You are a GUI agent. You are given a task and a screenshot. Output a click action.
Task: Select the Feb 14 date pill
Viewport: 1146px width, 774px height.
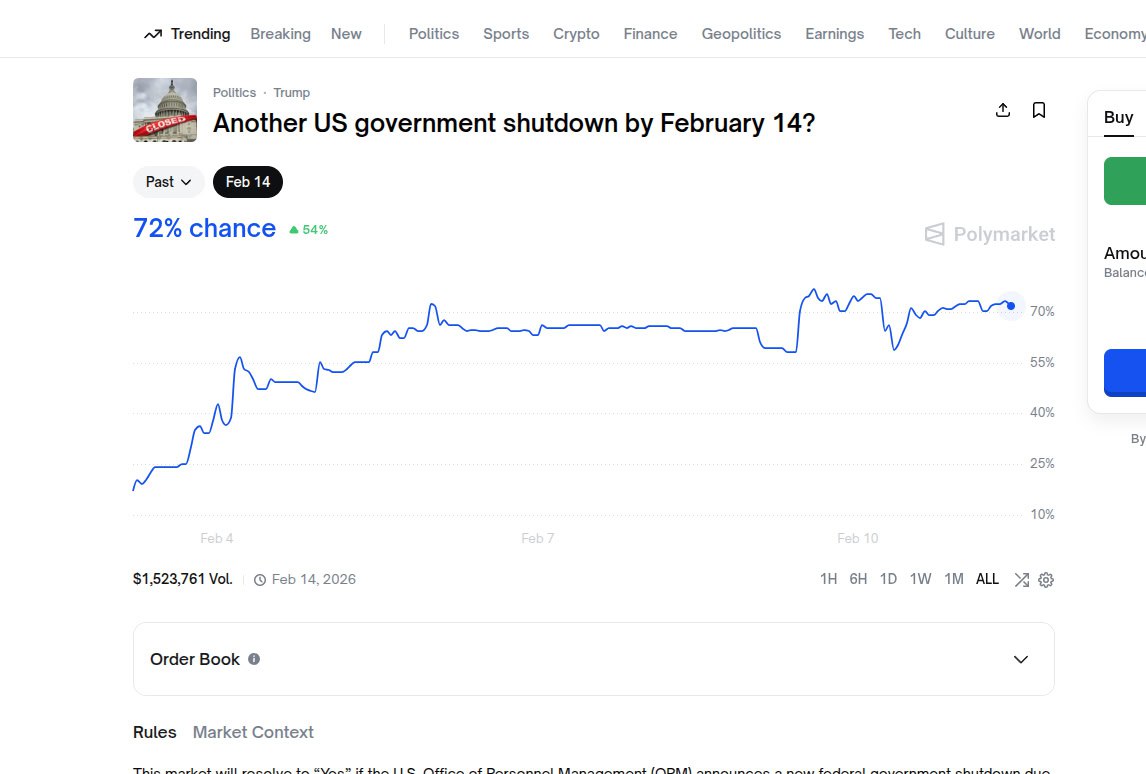248,182
